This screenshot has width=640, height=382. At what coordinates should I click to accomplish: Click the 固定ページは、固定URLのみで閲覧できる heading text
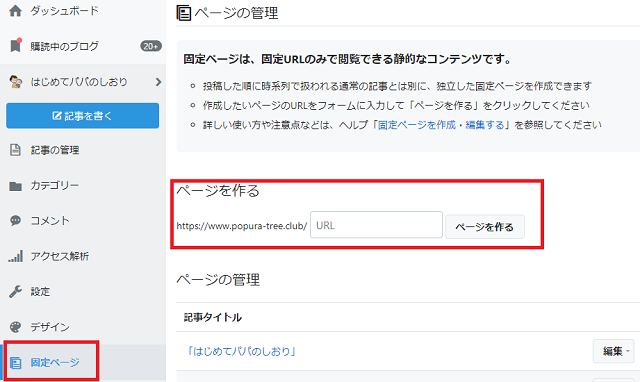pyautogui.click(x=348, y=59)
